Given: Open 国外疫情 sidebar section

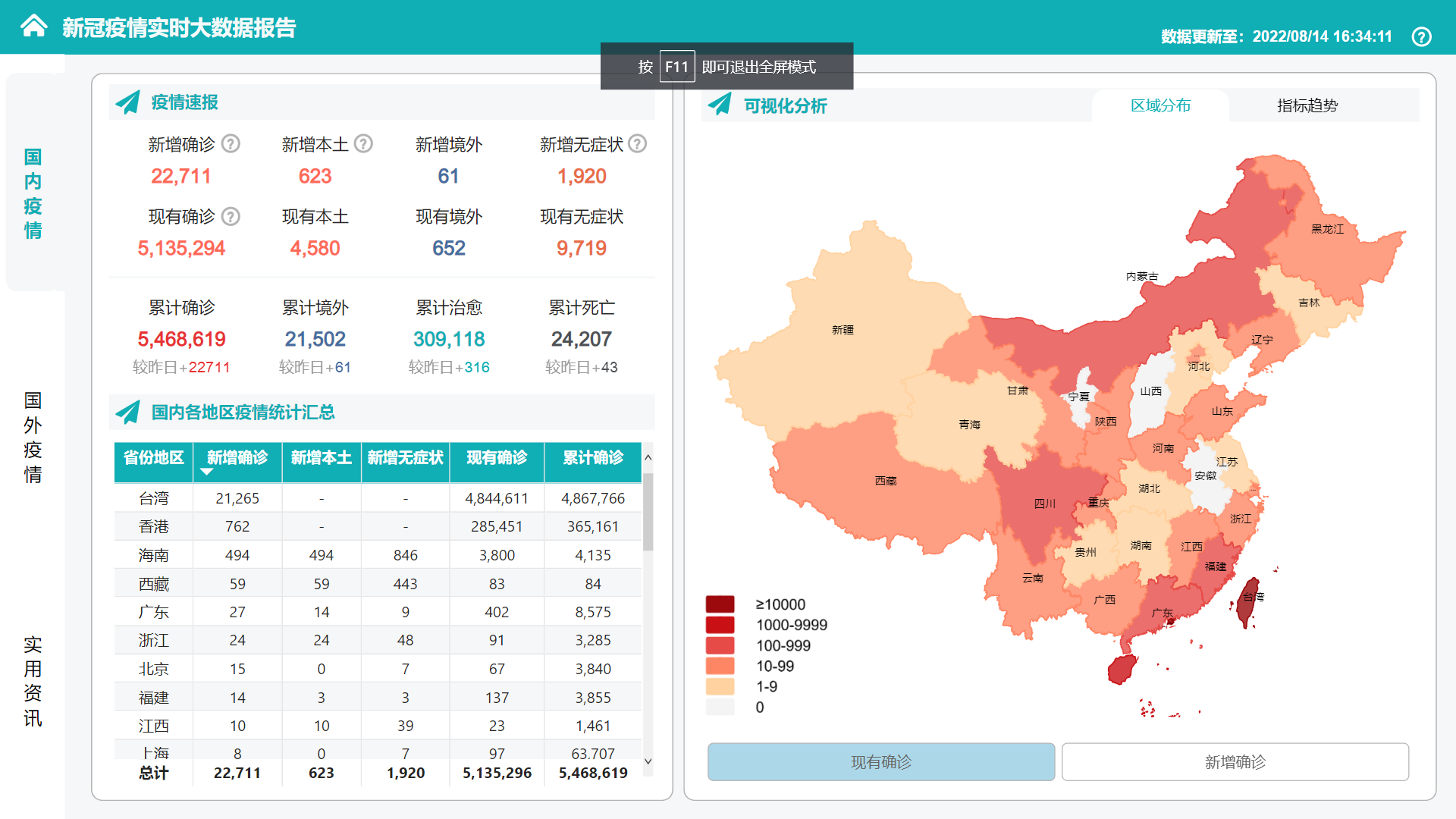Looking at the screenshot, I should pyautogui.click(x=33, y=437).
